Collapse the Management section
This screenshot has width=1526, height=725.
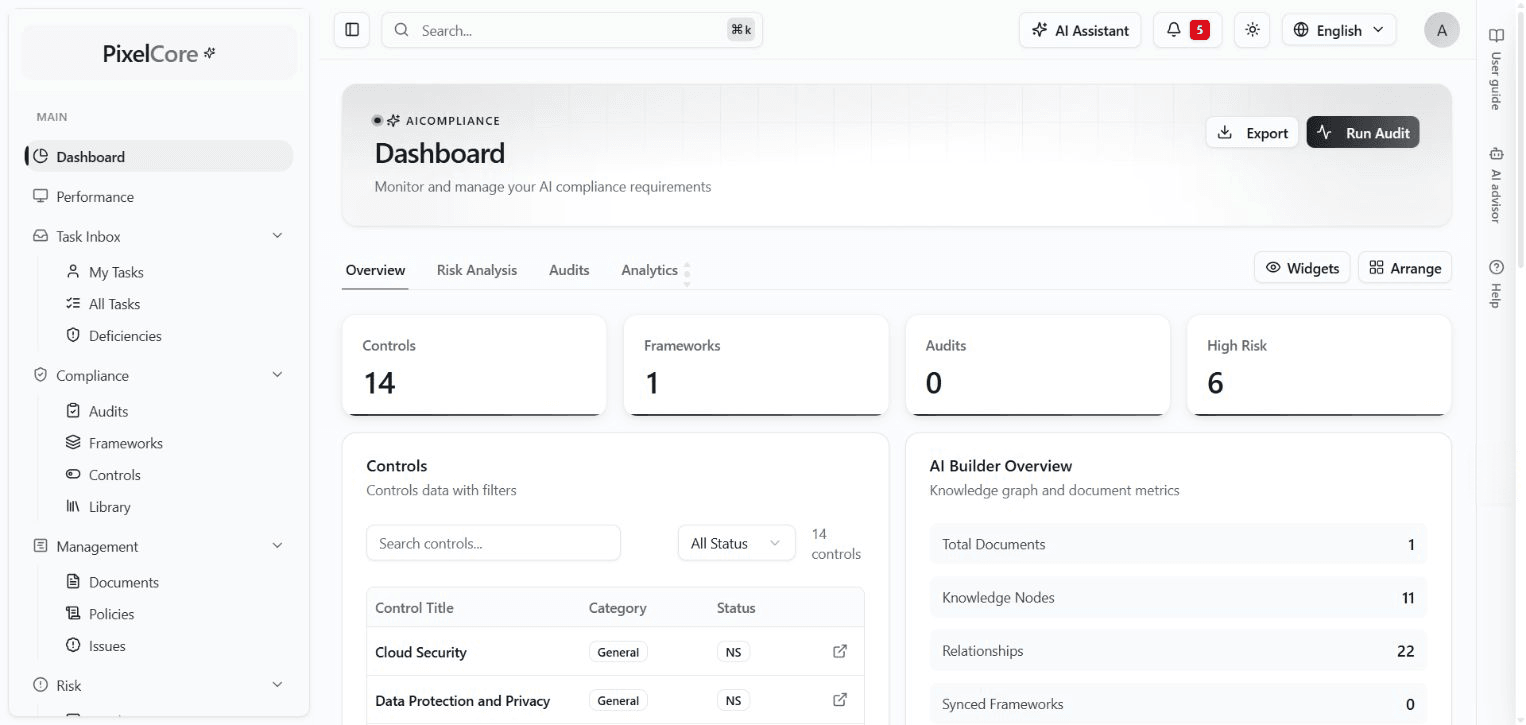pyautogui.click(x=277, y=546)
